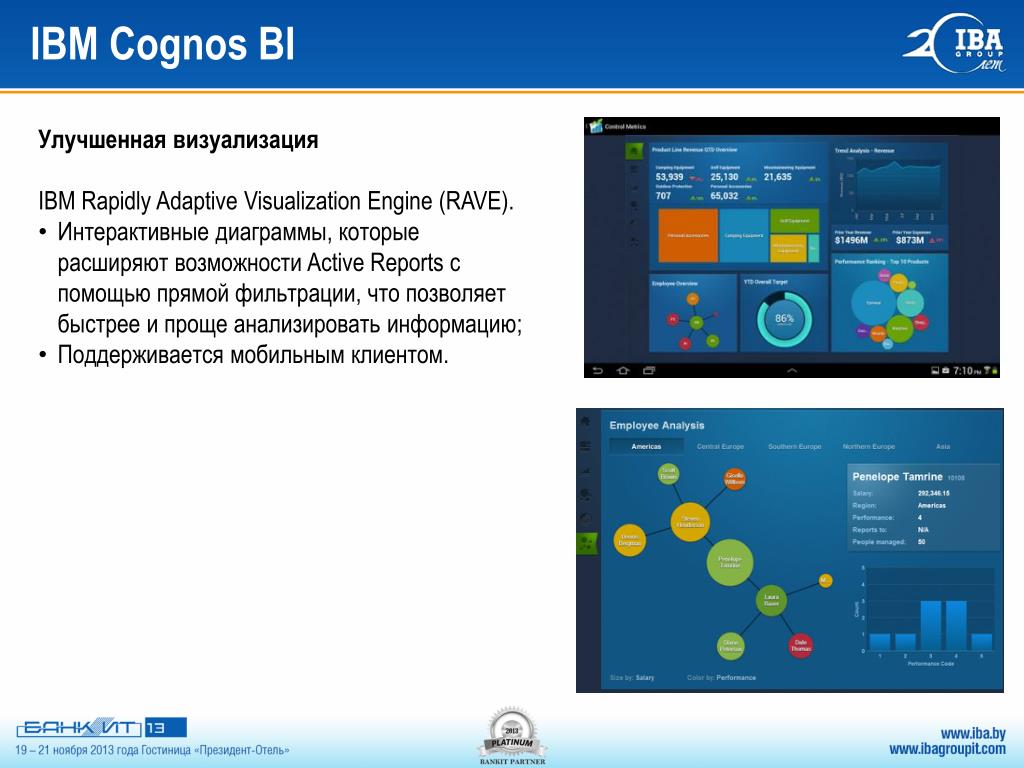Viewport: 1024px width, 768px height.
Task: Switch to the Central Europe tab
Action: (x=720, y=447)
